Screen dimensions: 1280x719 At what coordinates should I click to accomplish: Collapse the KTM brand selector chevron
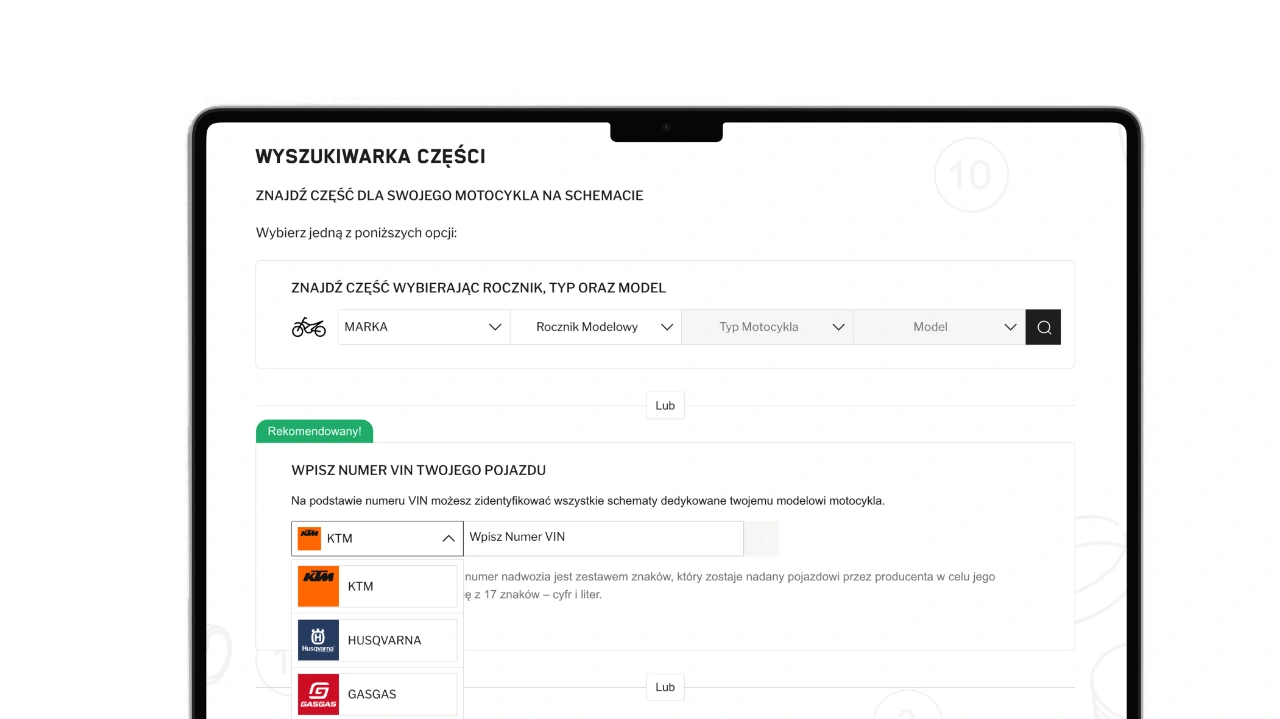(448, 538)
